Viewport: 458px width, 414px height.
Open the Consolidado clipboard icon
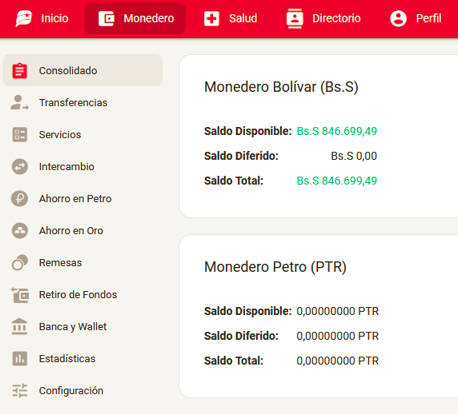[20, 71]
